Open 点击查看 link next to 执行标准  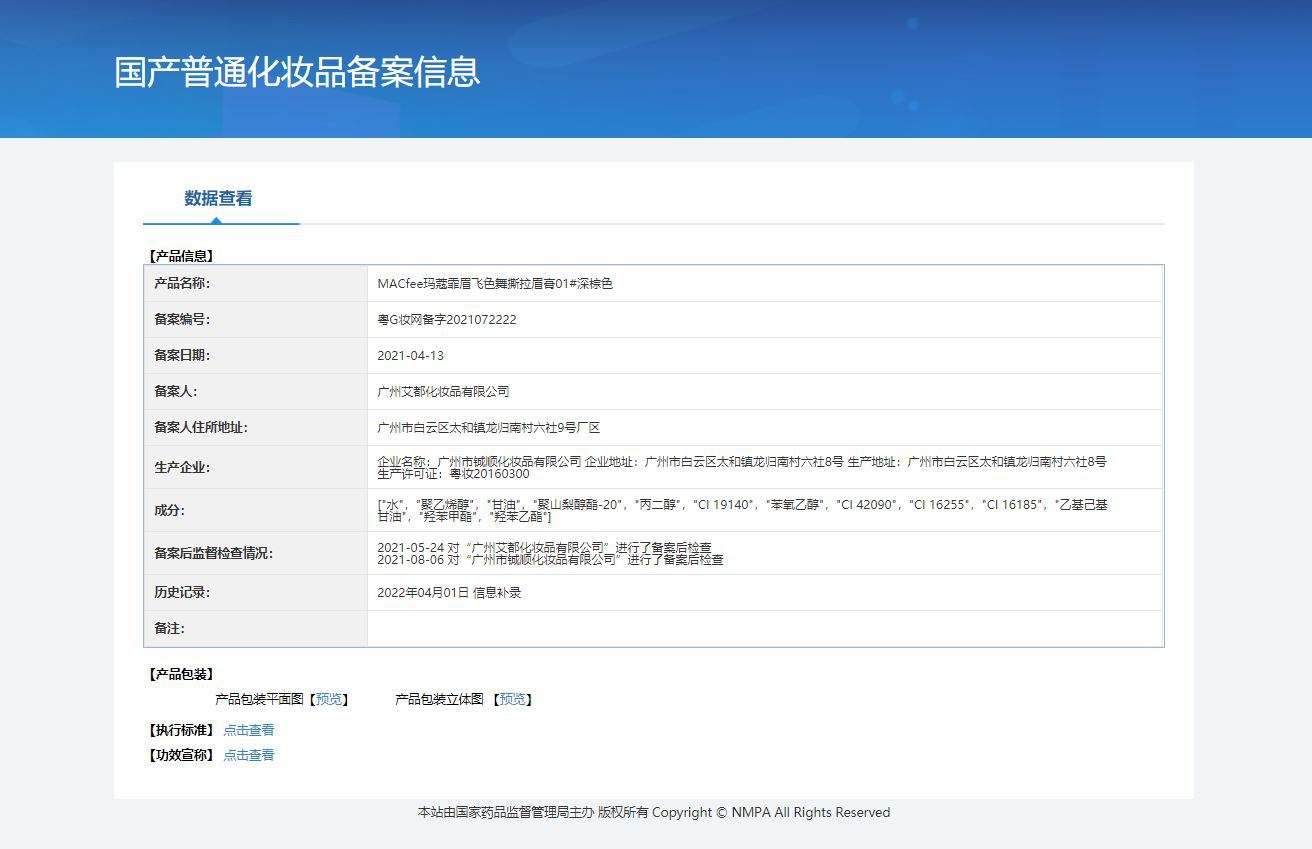[x=248, y=730]
